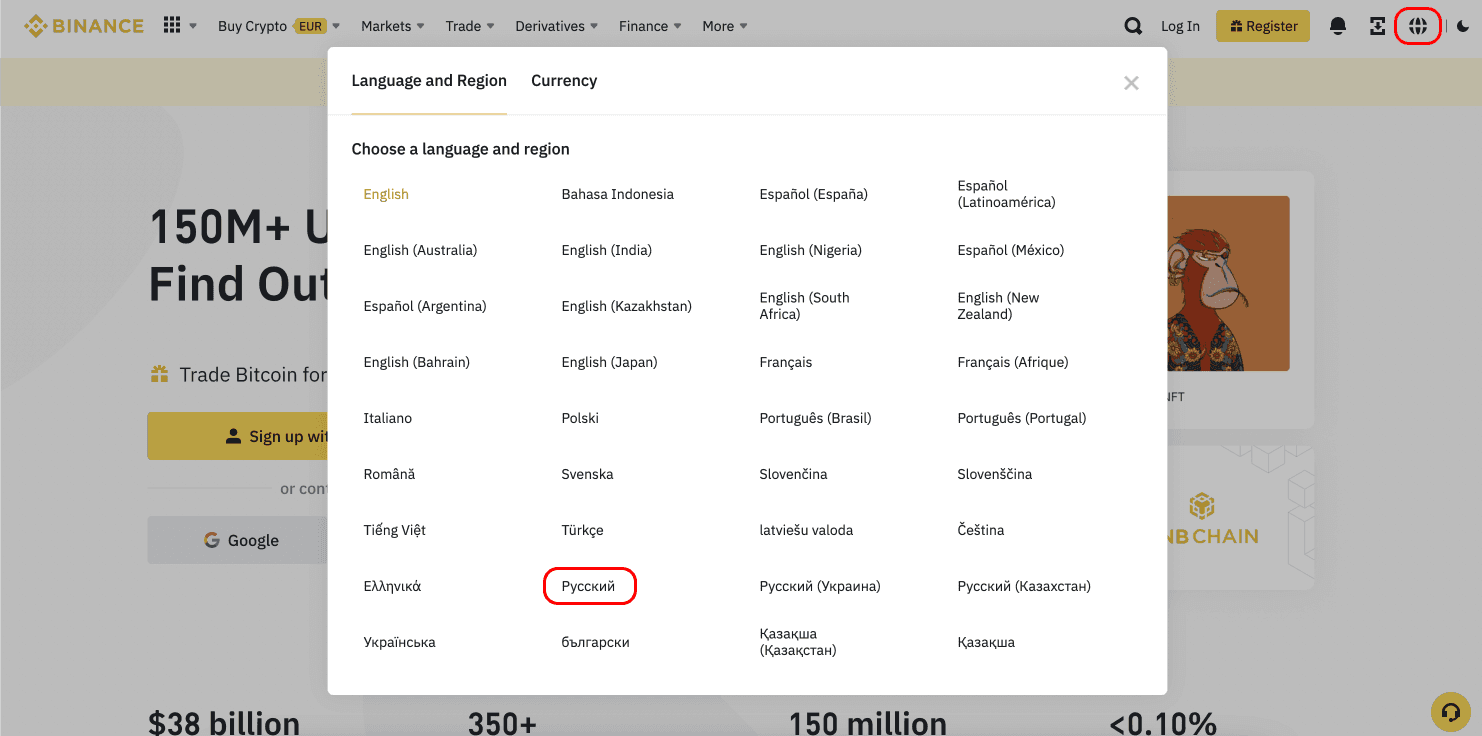This screenshot has width=1482, height=736.
Task: Select Español (Argentina)
Action: (x=425, y=306)
